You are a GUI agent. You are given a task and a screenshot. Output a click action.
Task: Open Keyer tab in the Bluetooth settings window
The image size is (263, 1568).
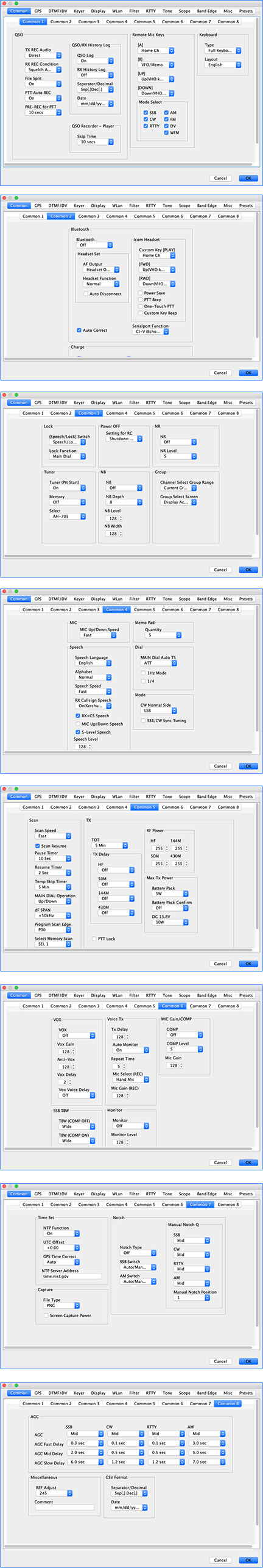point(79,206)
